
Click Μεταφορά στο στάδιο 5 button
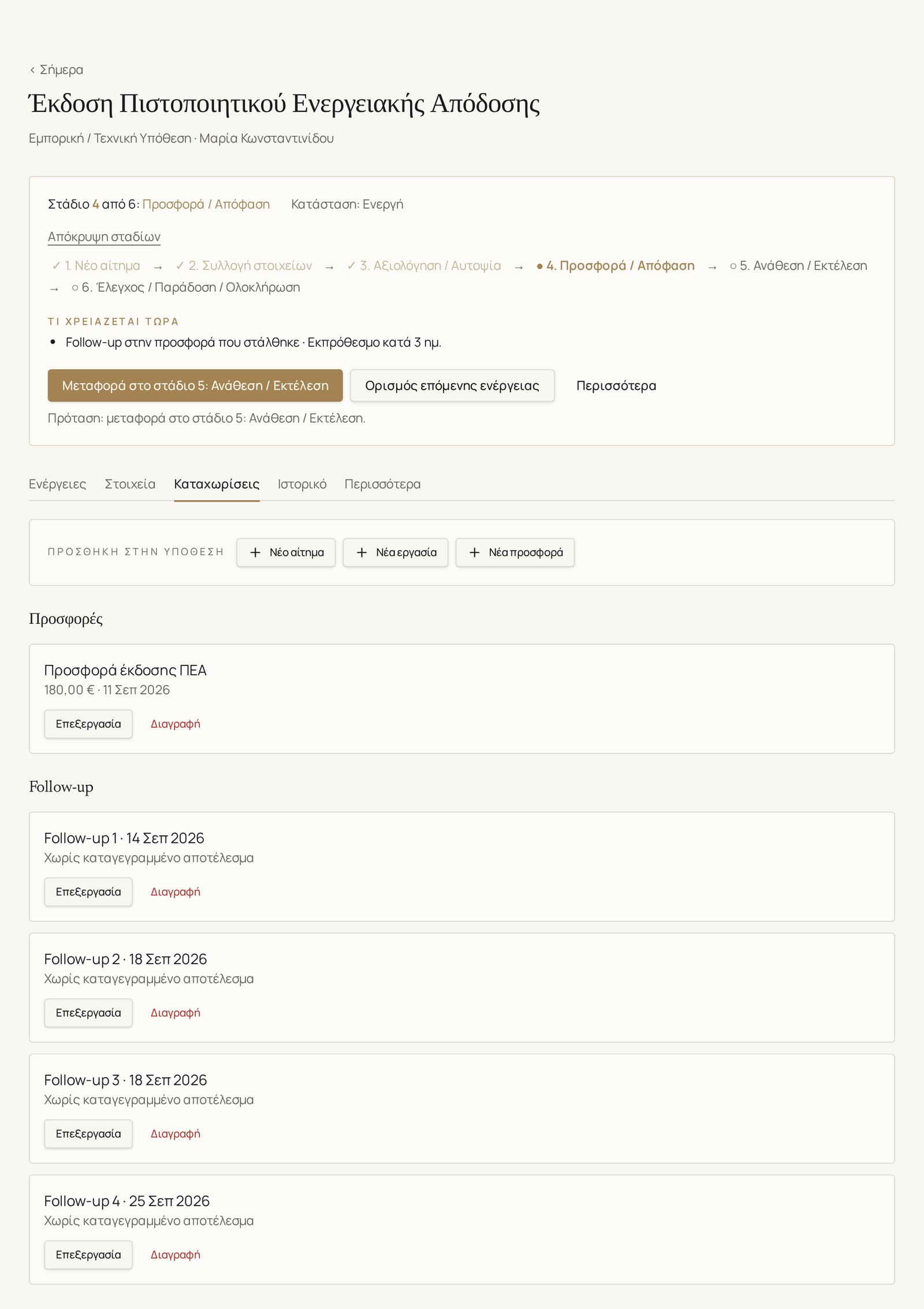tap(195, 385)
